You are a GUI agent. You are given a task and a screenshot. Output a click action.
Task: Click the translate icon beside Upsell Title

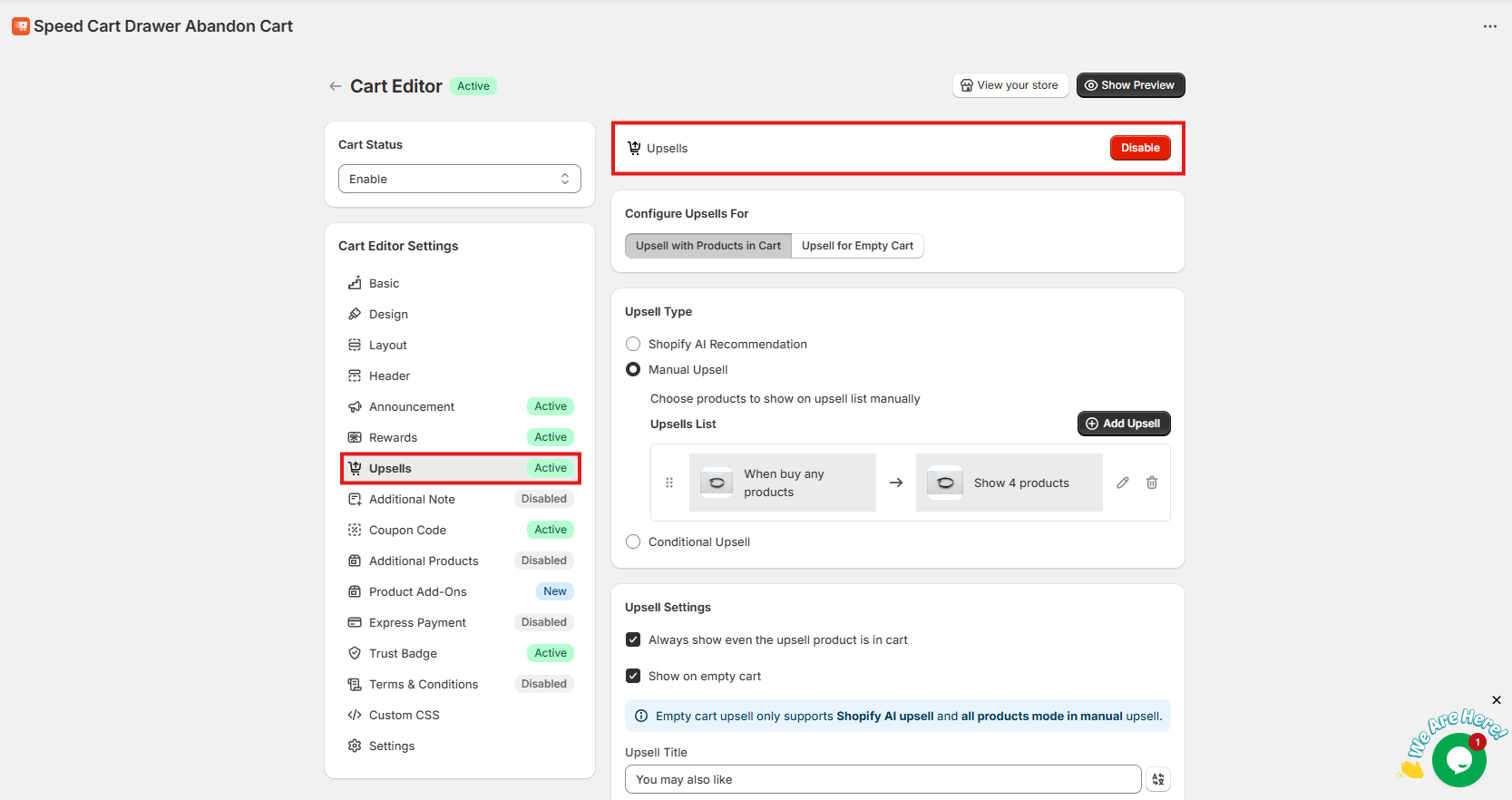tap(1158, 779)
